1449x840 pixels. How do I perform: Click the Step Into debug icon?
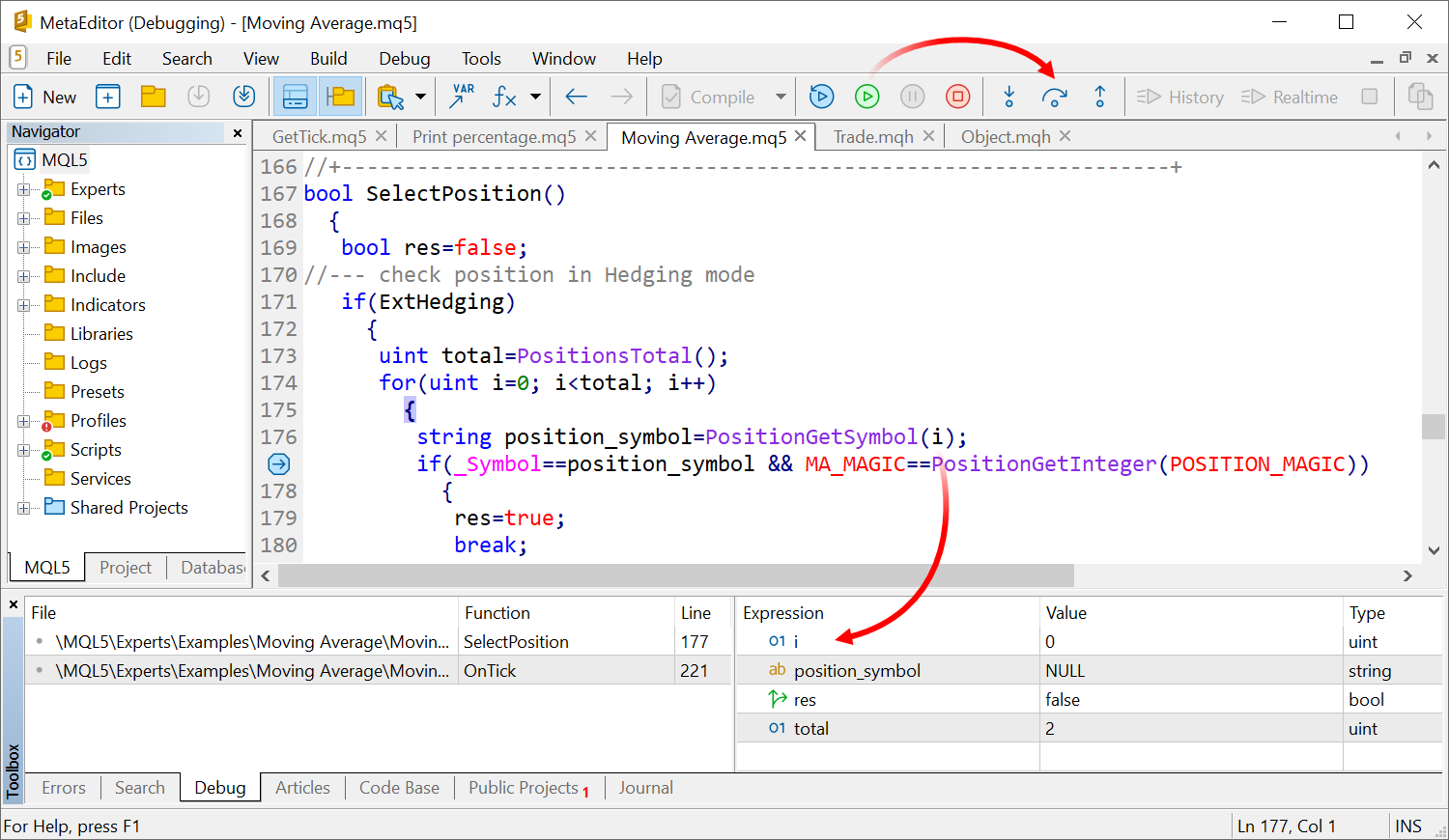coord(1009,97)
